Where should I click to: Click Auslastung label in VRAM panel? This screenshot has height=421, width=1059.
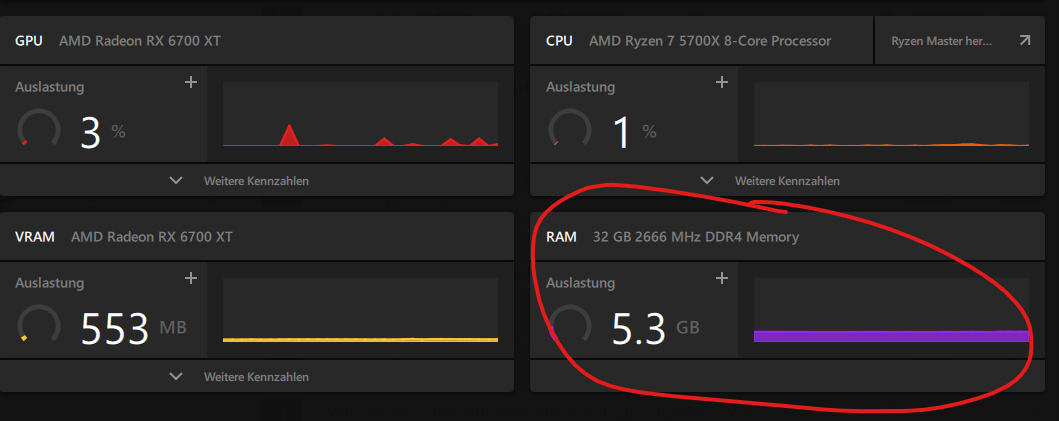pyautogui.click(x=49, y=282)
